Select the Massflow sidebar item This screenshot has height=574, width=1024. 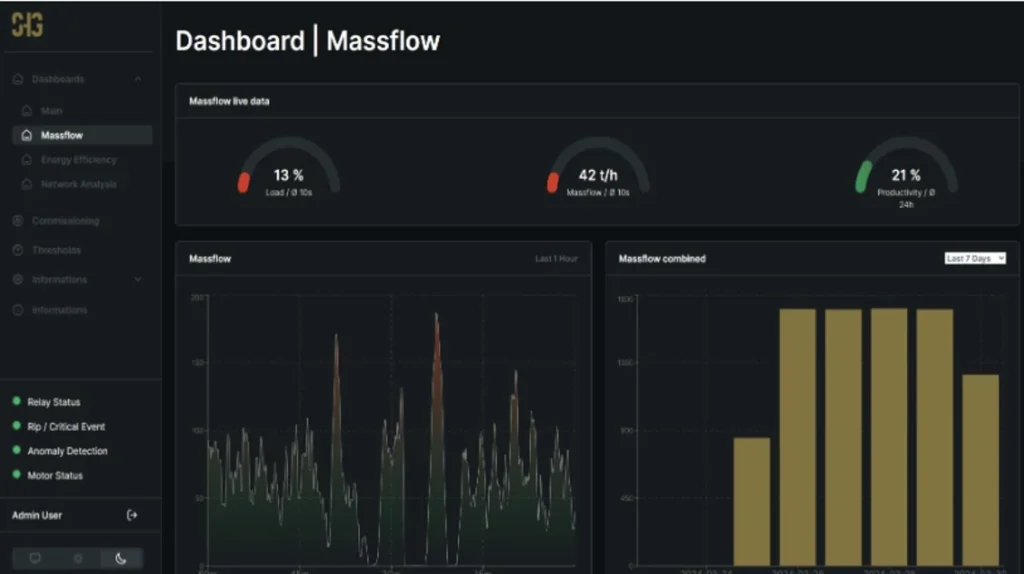coord(62,135)
